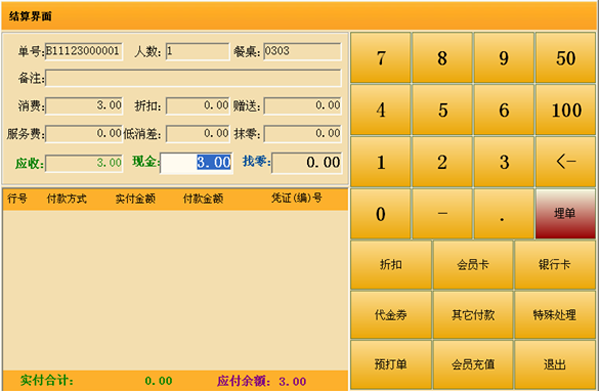
Task: Open 会员充值 member recharge
Action: pyautogui.click(x=473, y=365)
